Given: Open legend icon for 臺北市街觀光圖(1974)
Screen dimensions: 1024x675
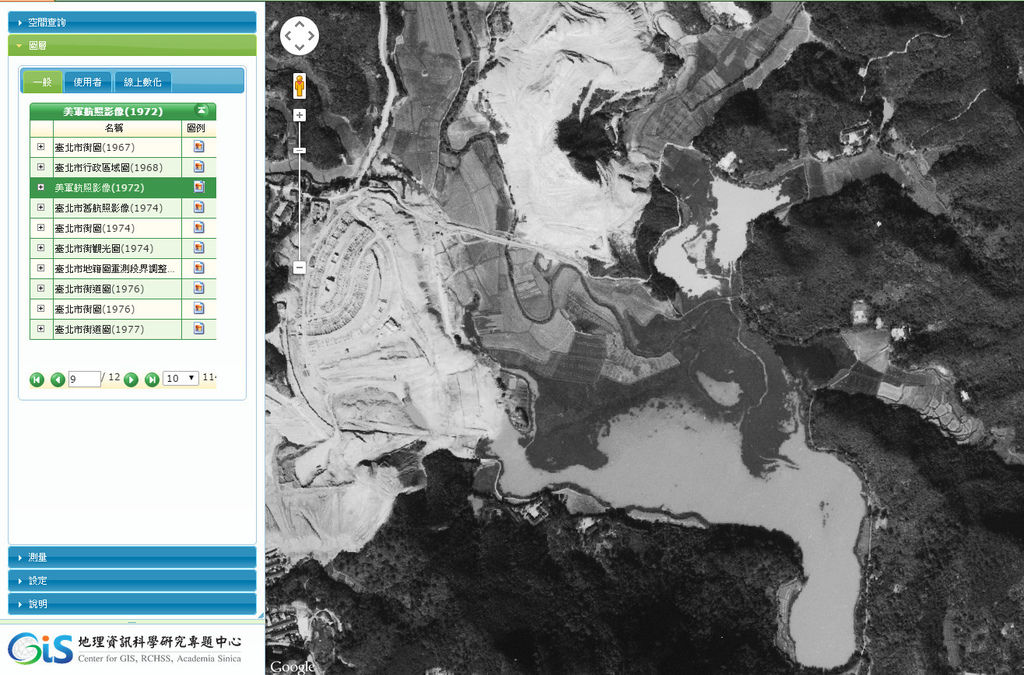Looking at the screenshot, I should tap(199, 248).
